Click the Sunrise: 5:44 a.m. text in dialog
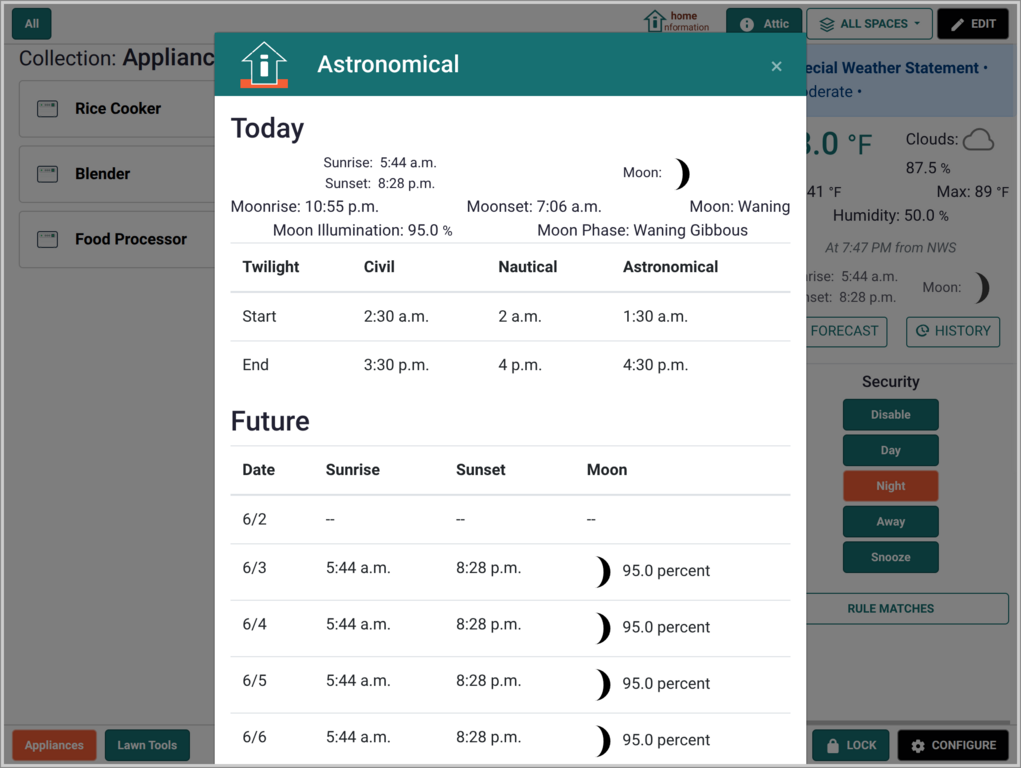 380,163
